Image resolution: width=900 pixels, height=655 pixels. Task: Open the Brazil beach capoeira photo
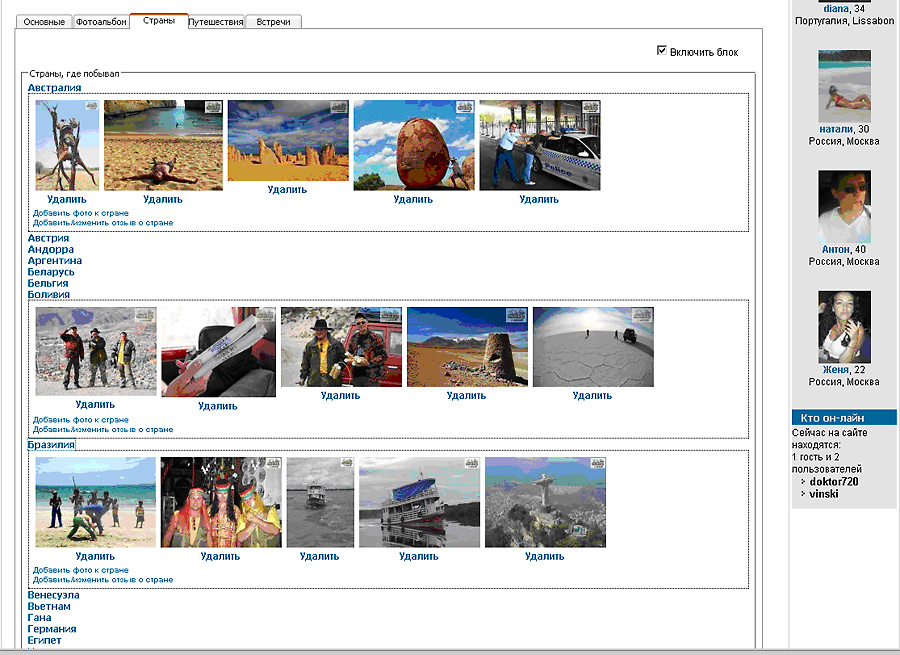point(96,502)
